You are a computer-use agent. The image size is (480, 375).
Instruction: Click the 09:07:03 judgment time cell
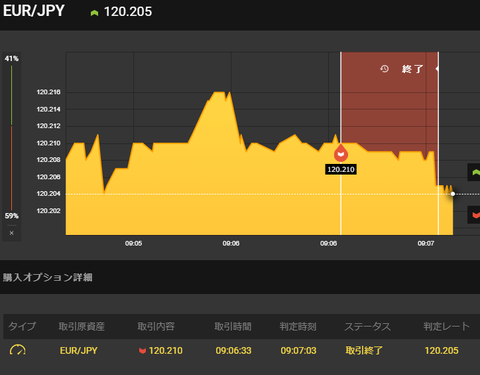(x=298, y=351)
